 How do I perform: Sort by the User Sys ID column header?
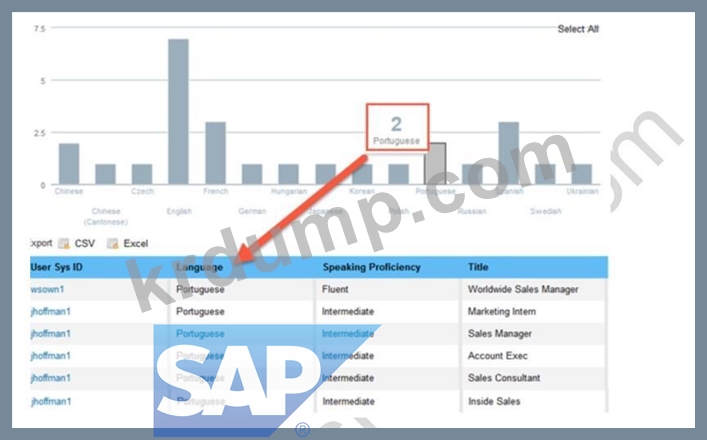57,267
